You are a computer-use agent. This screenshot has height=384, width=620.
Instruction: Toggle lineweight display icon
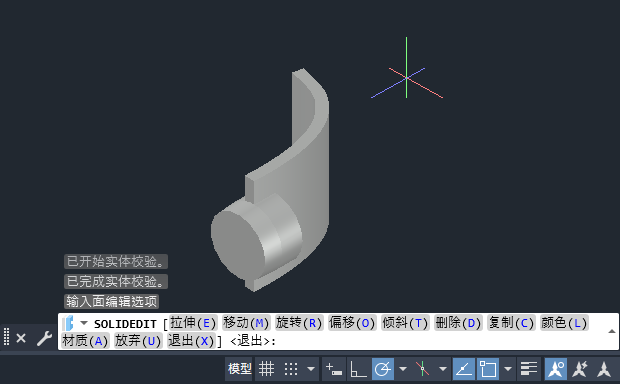[x=529, y=369]
